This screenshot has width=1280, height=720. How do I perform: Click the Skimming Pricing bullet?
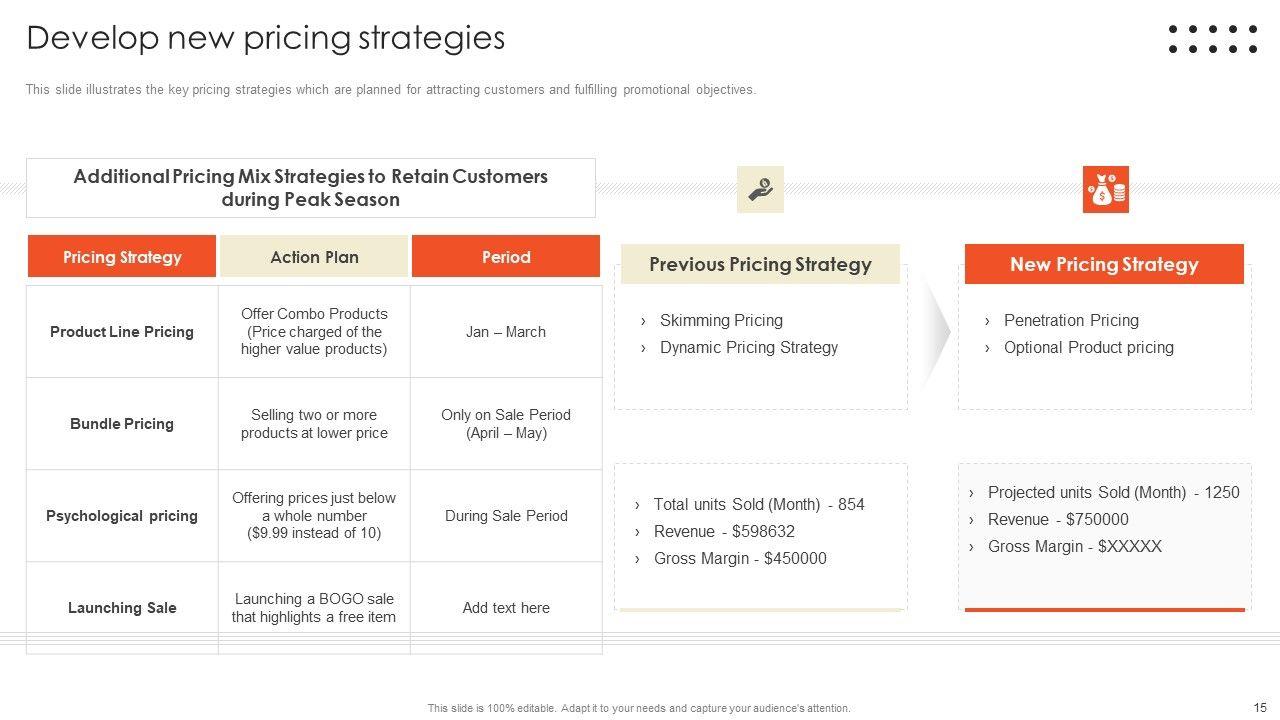pyautogui.click(x=721, y=321)
